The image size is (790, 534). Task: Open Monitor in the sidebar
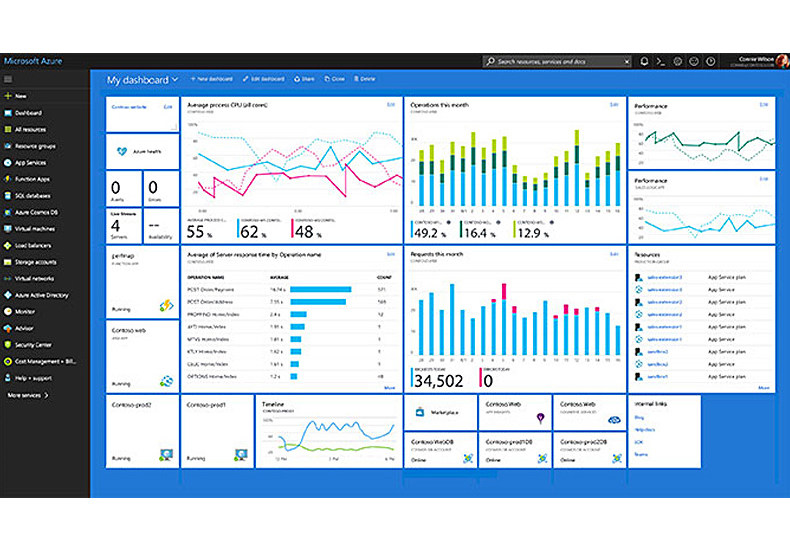pos(20,311)
